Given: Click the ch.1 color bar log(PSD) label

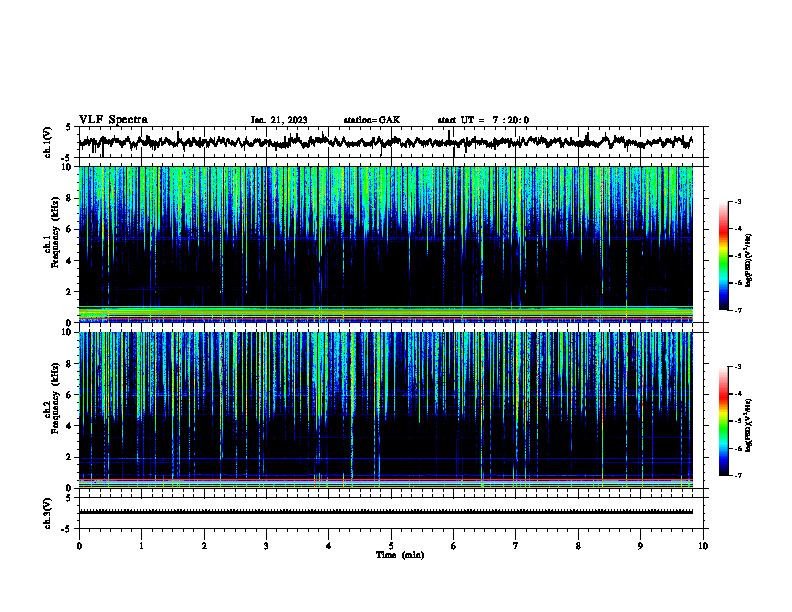Looking at the screenshot, I should tap(748, 261).
